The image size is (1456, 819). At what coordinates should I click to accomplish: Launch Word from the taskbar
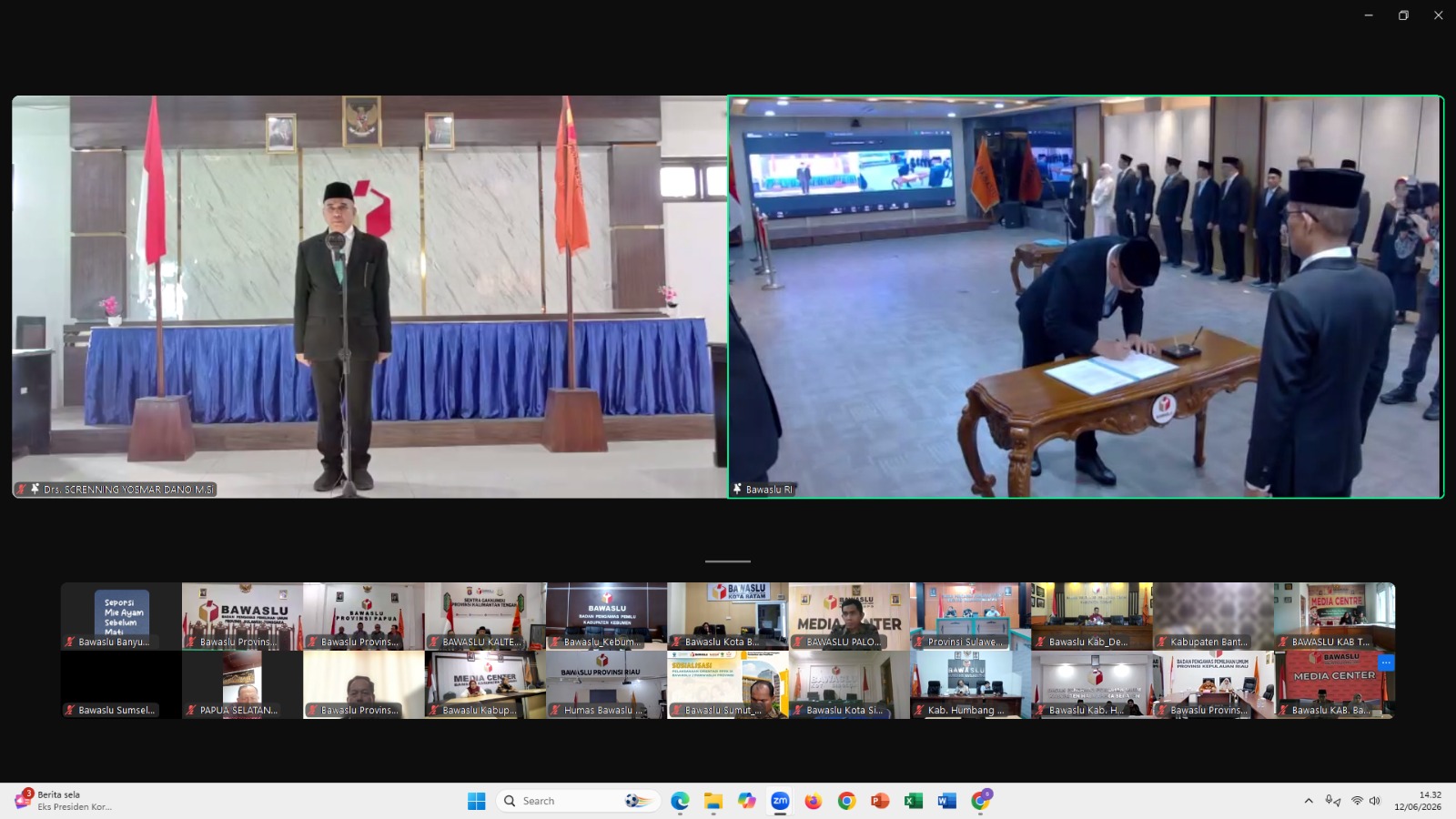tap(947, 801)
